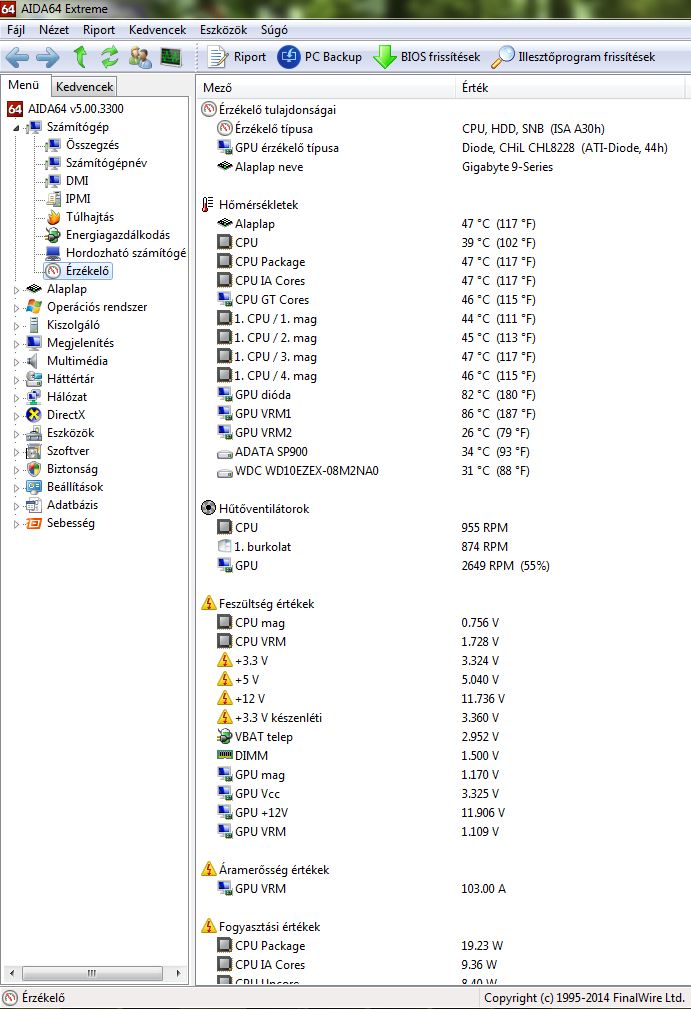Viewport: 691px width, 1009px height.
Task: Click the Riport toolbar button
Action: (236, 57)
